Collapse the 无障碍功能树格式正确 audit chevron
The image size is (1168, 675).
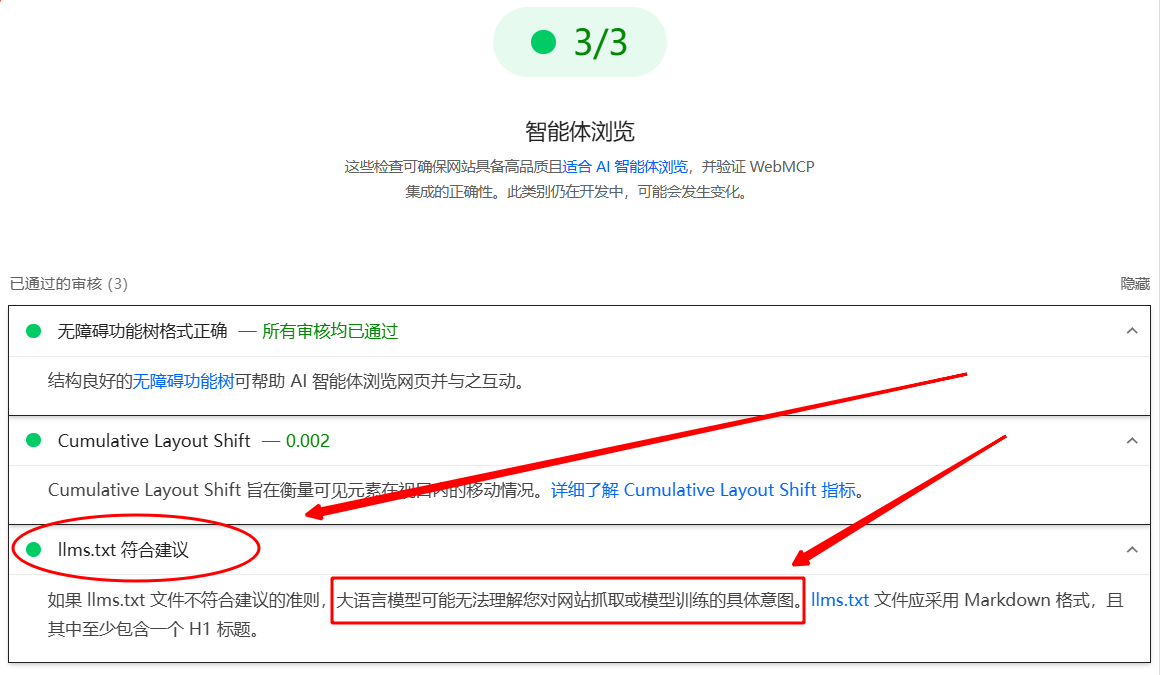(1132, 331)
